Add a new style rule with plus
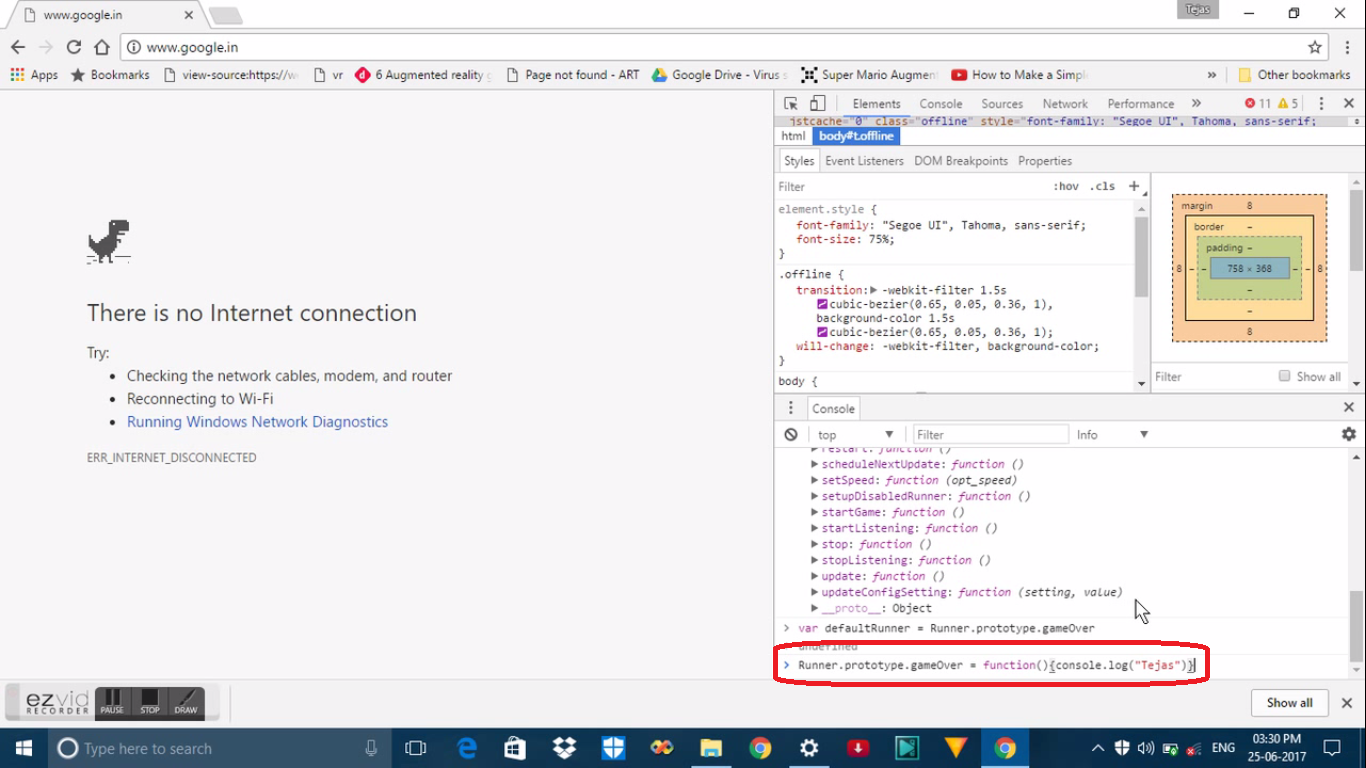The image size is (1366, 768). [1133, 186]
